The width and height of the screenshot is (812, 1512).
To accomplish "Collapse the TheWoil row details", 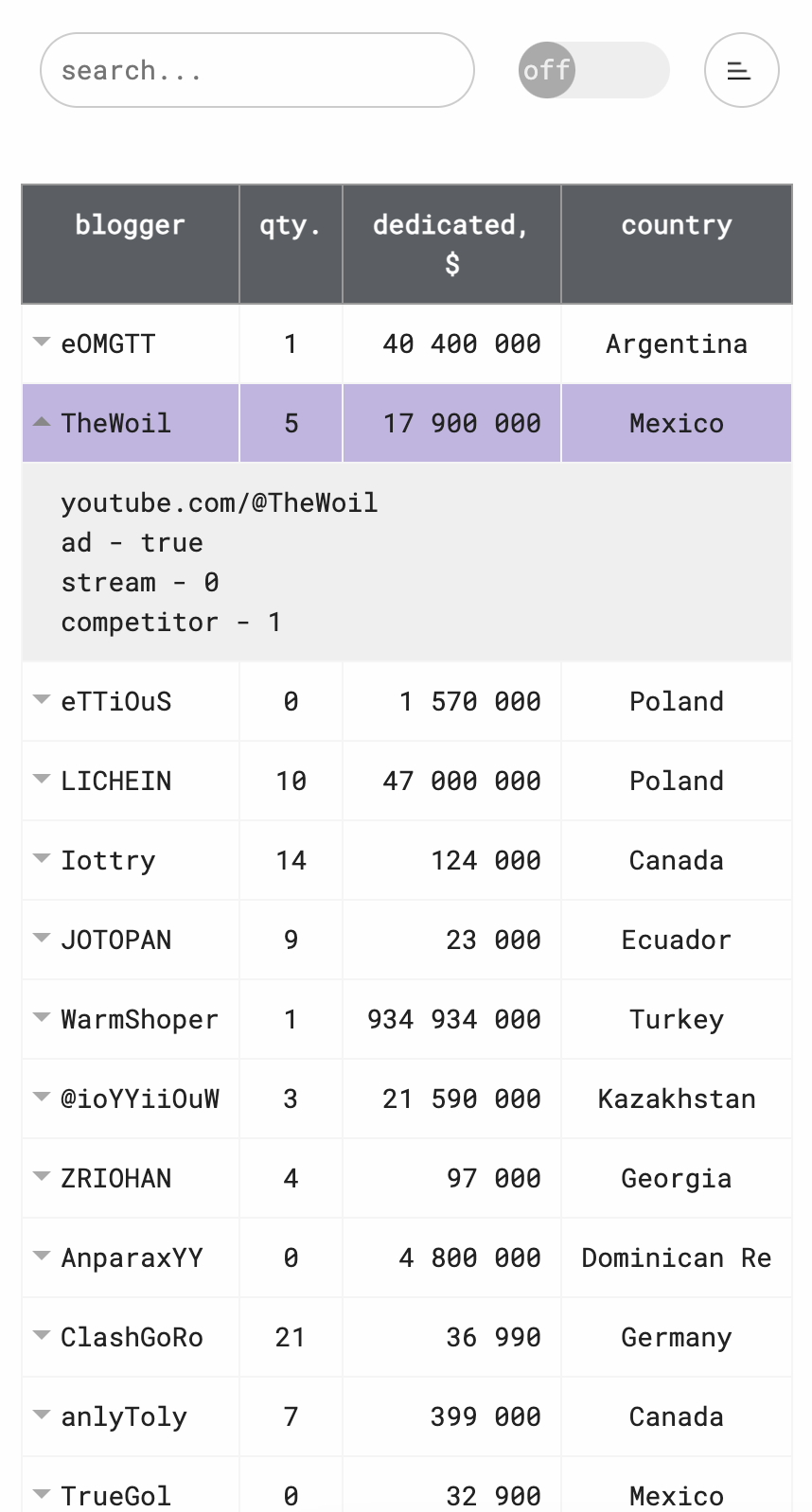I will click(41, 422).
